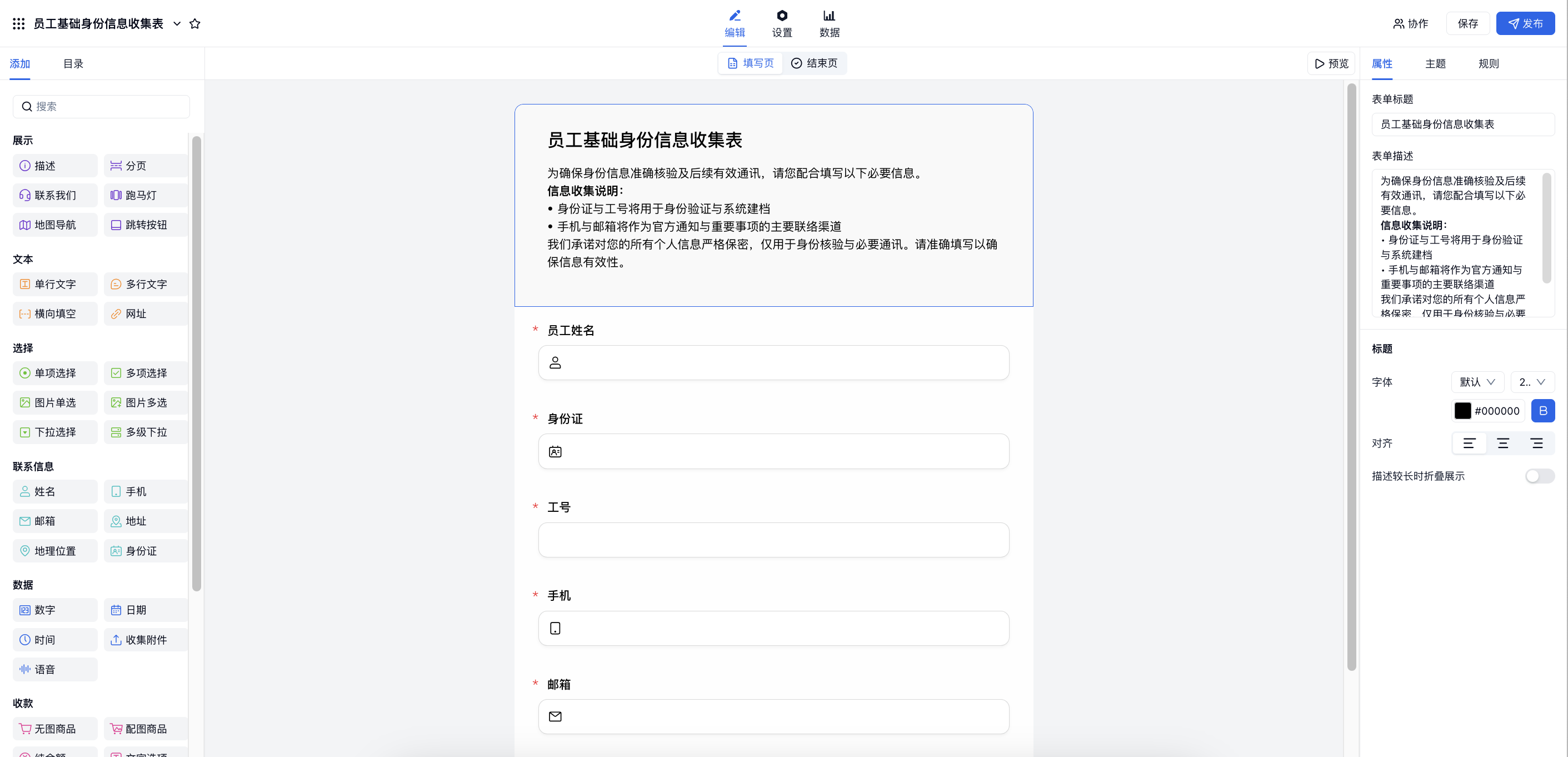Add a 无图商品 product component
Viewport: 1568px width, 757px height.
(x=55, y=729)
